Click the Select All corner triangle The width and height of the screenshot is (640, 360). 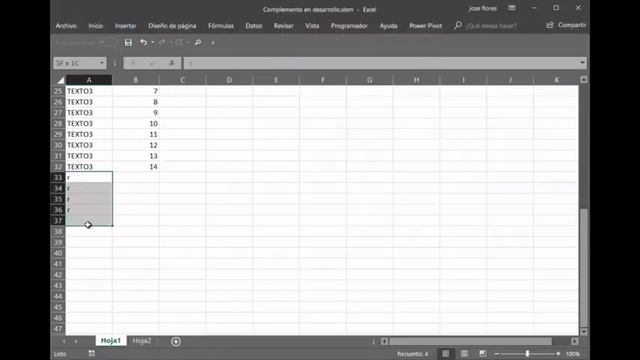60,80
